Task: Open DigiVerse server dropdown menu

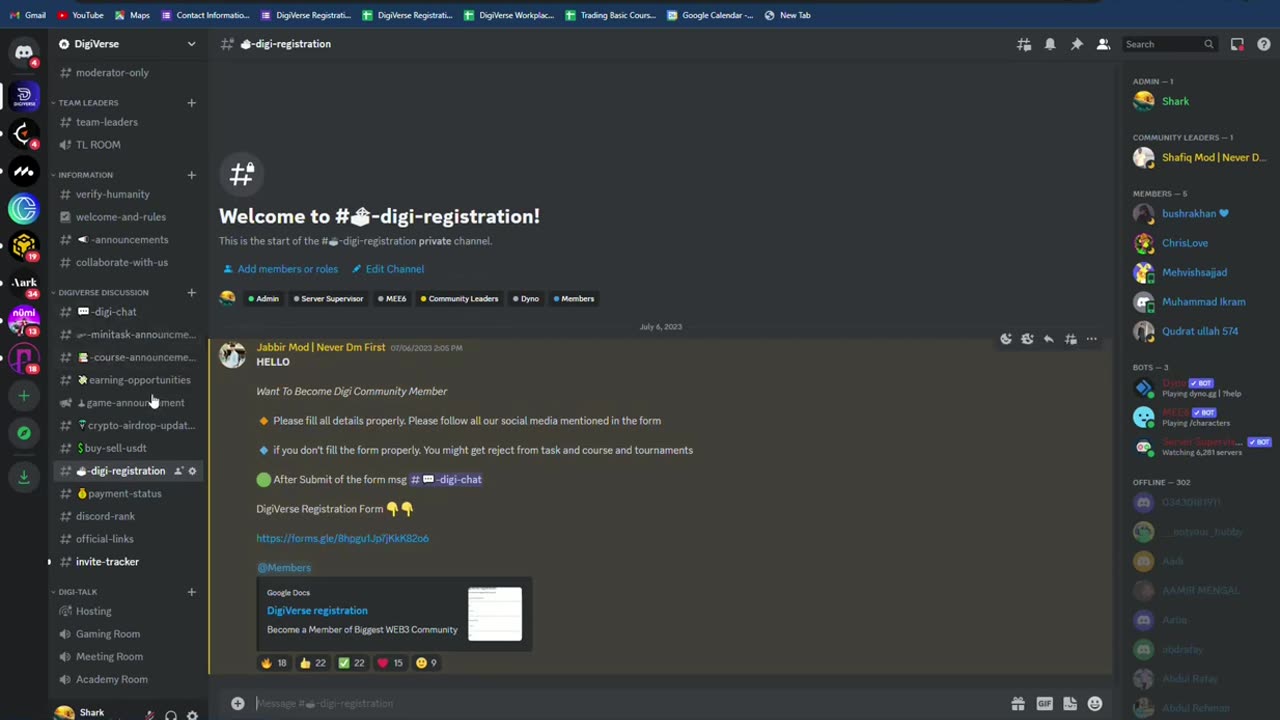Action: [191, 44]
